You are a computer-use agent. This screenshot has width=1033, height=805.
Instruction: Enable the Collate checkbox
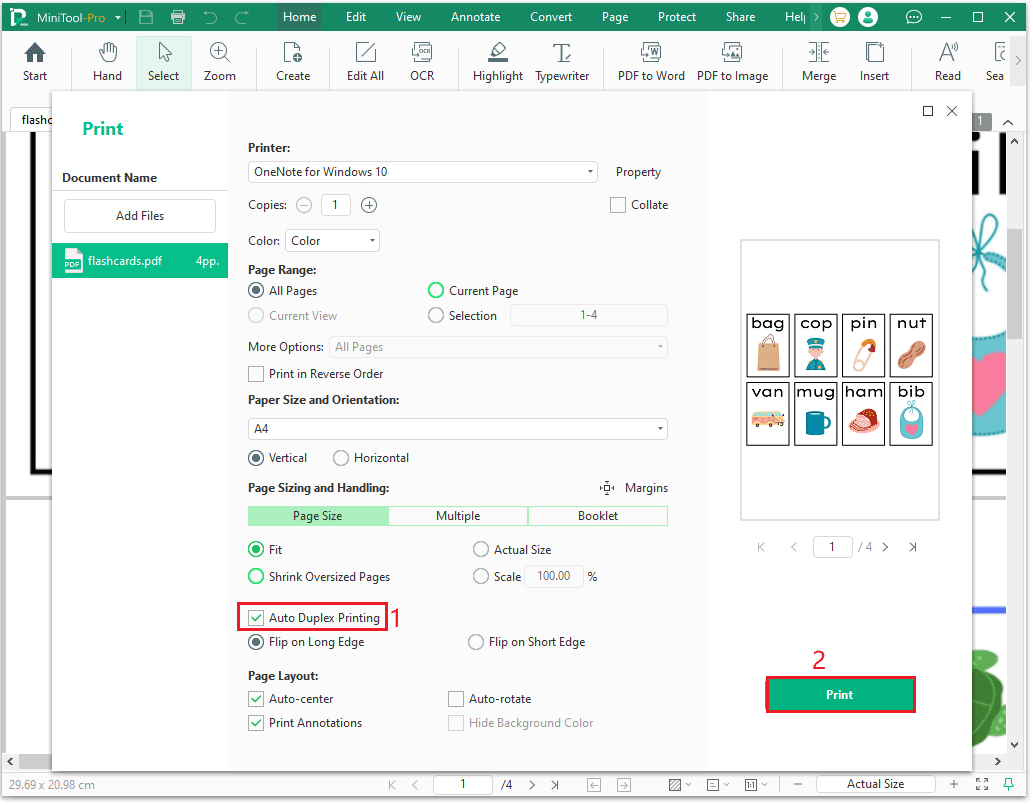[x=617, y=206]
